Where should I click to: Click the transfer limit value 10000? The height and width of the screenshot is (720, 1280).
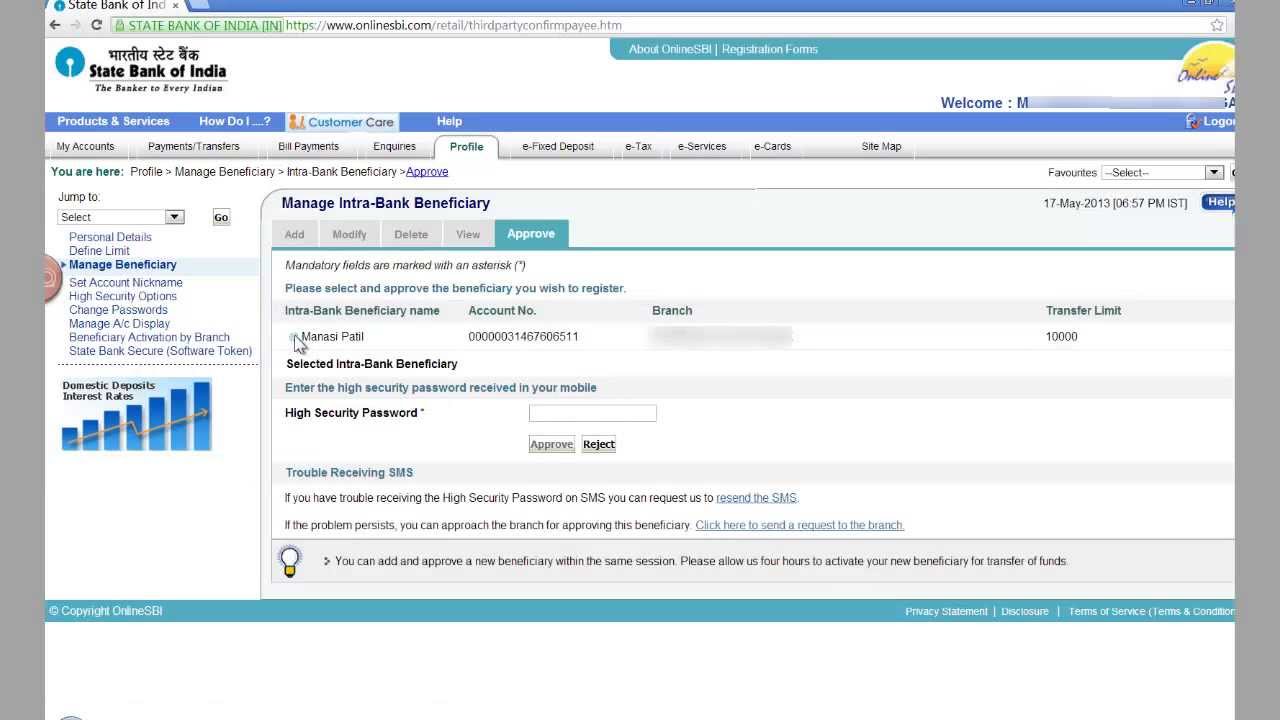pos(1061,337)
